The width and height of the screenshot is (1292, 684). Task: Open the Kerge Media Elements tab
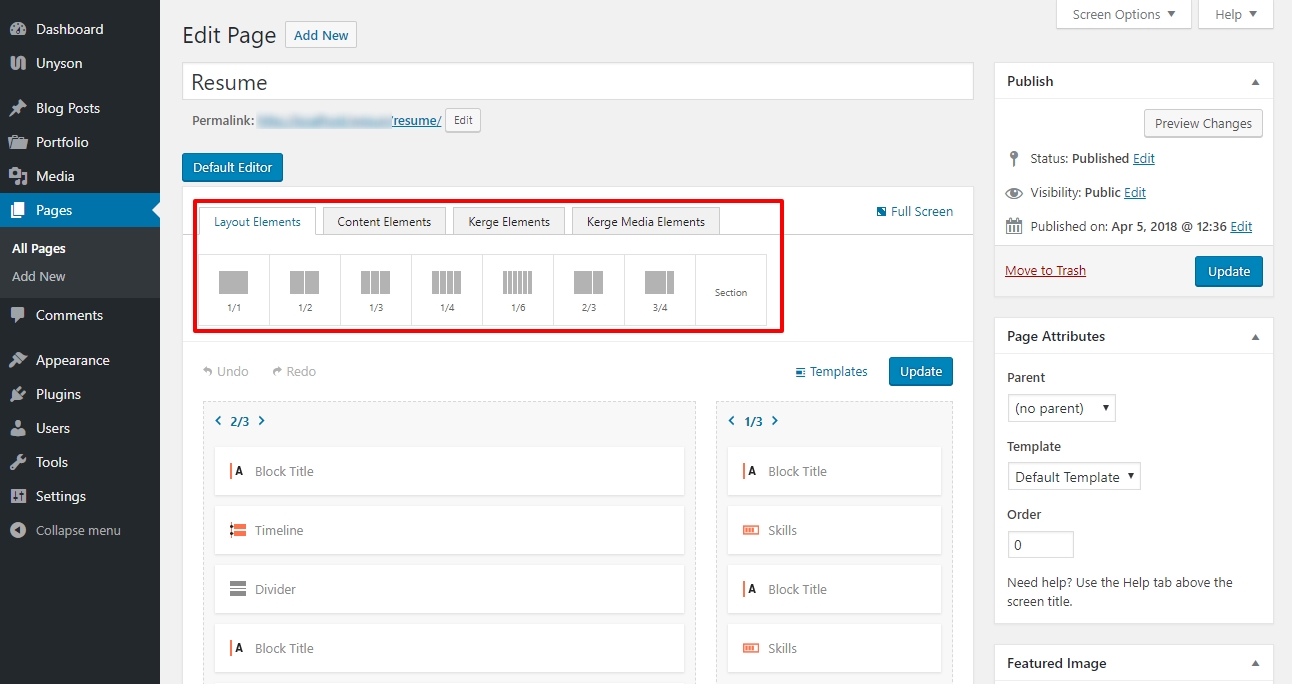645,222
